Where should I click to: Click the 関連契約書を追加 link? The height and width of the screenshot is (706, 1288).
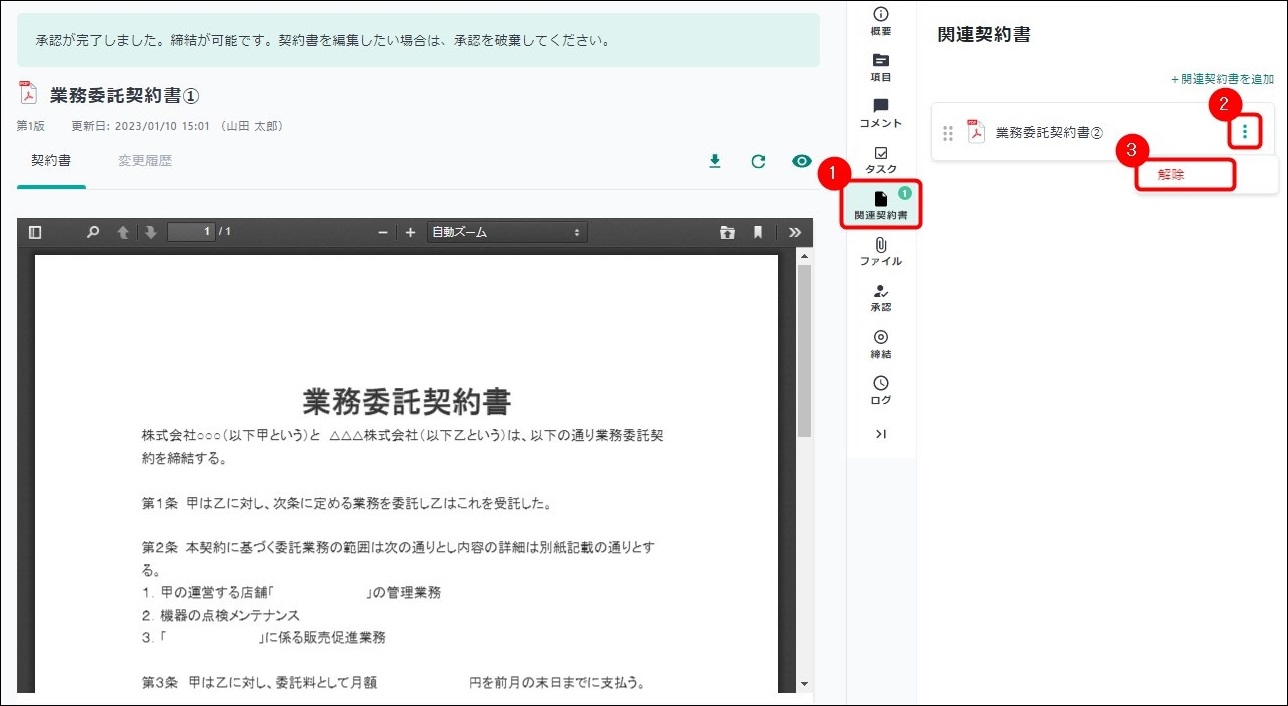[1222, 79]
